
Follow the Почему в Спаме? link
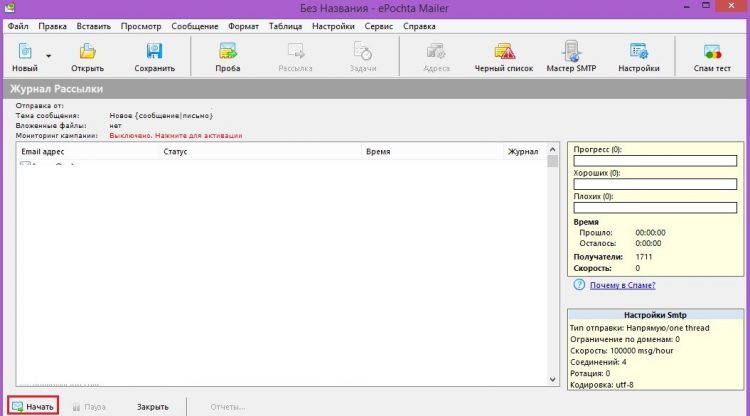tap(623, 285)
